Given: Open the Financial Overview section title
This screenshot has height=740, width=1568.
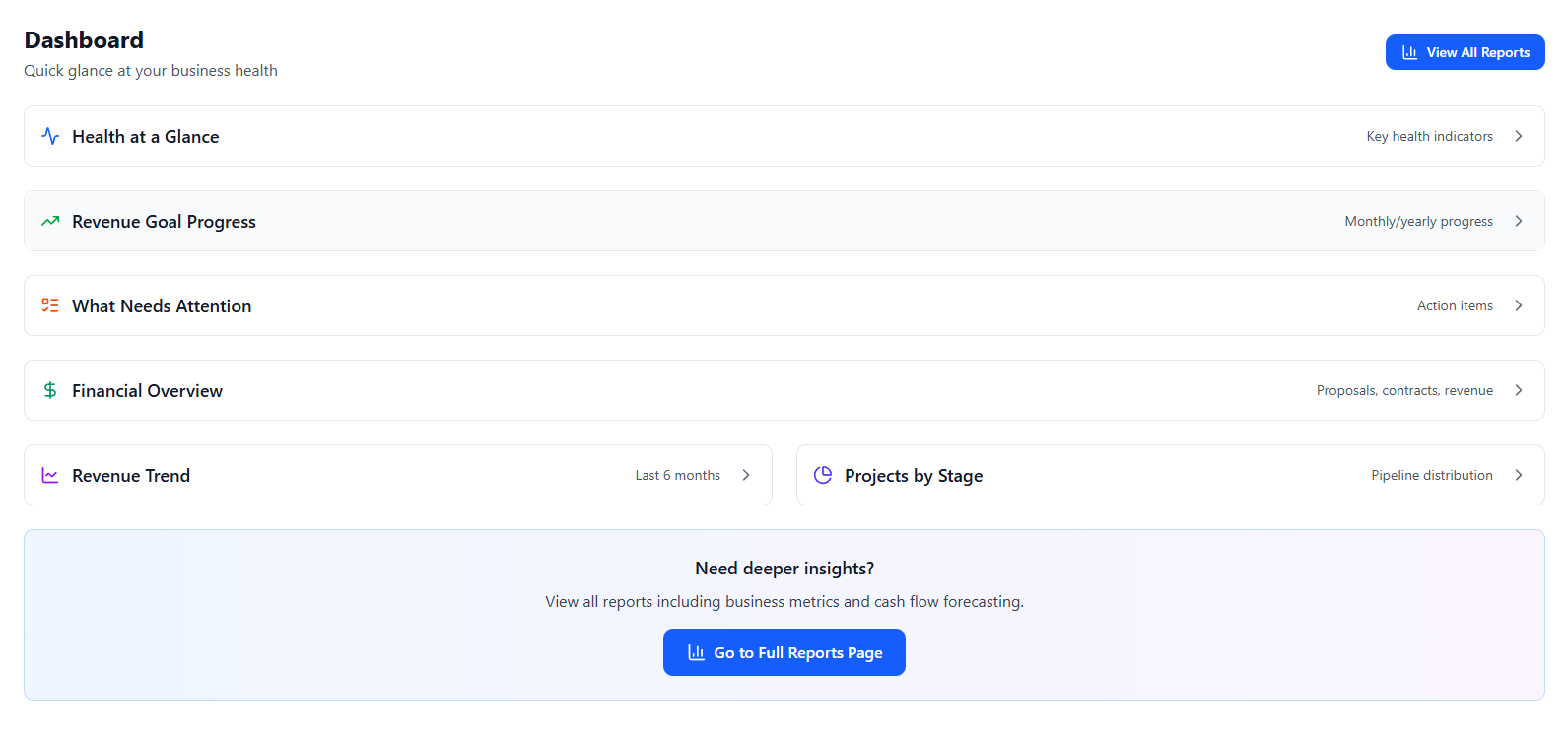Looking at the screenshot, I should pyautogui.click(x=147, y=391).
